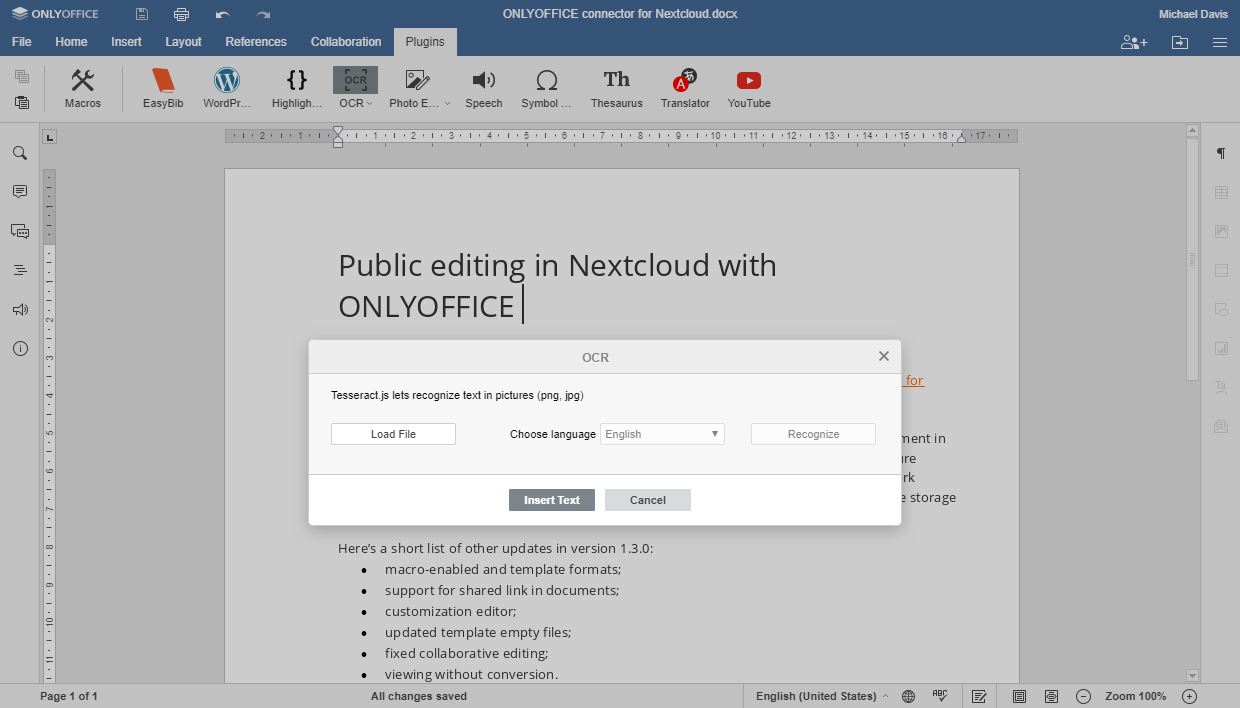The image size is (1240, 708).
Task: Click the tab stop selector beside ruler
Action: [50, 137]
